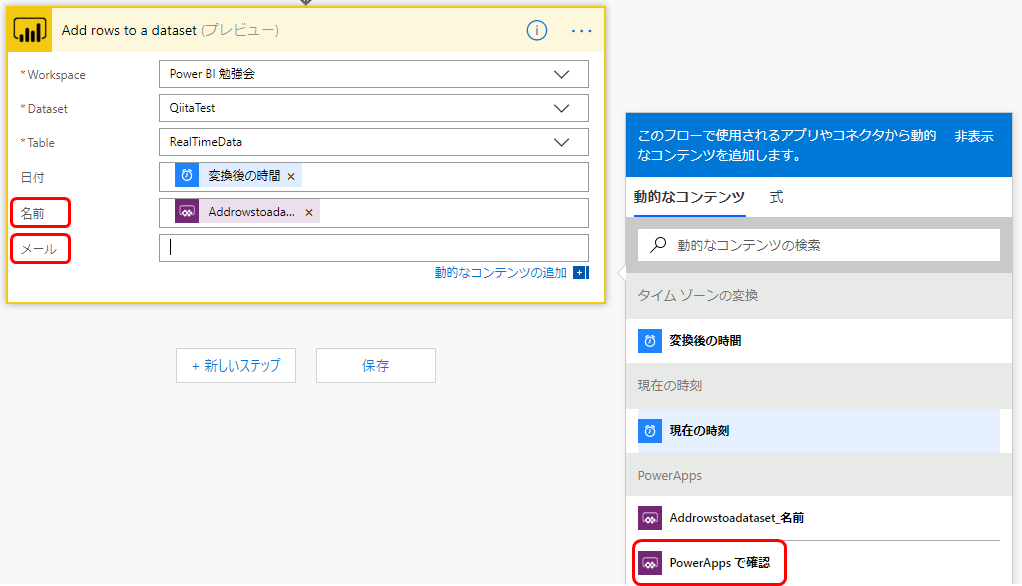
Task: Click the Power BI connector icon
Action: point(29,30)
